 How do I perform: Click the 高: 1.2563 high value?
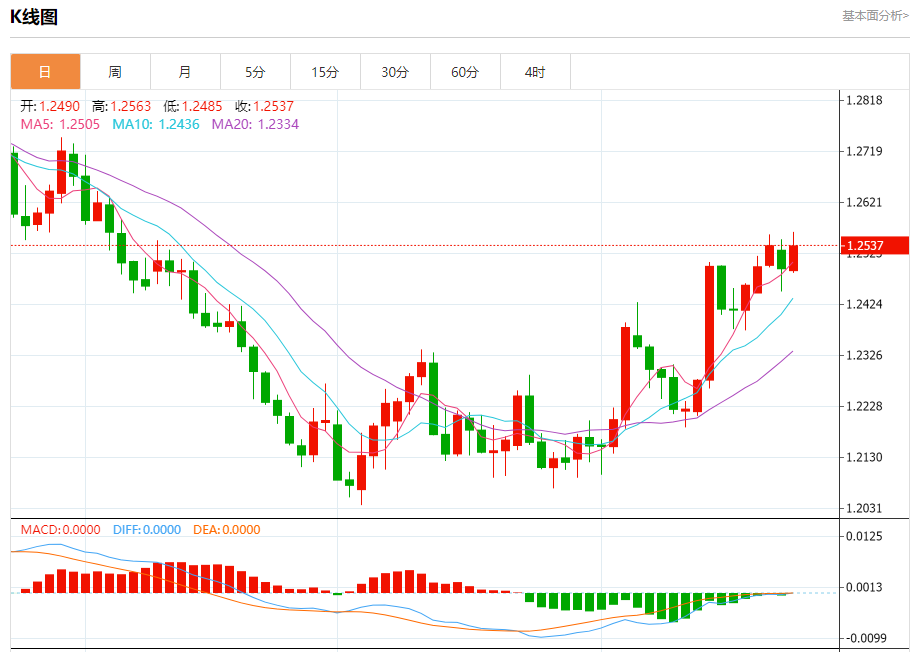122,106
